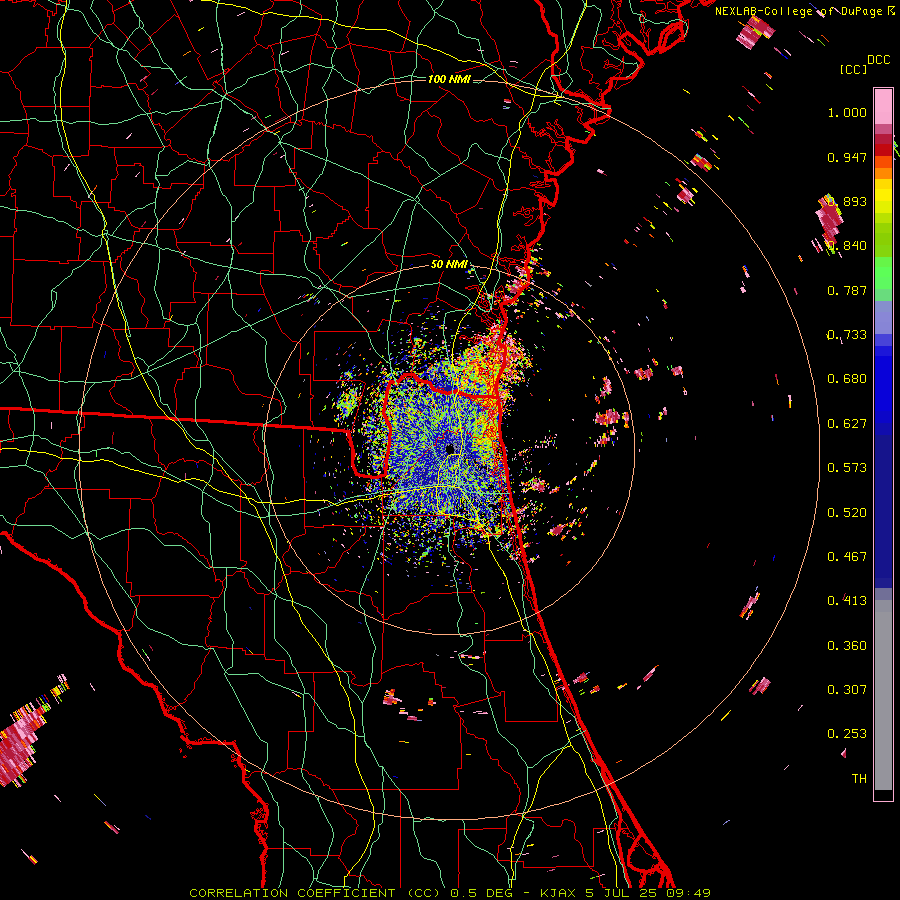Select the 0.307 legend value

[847, 690]
